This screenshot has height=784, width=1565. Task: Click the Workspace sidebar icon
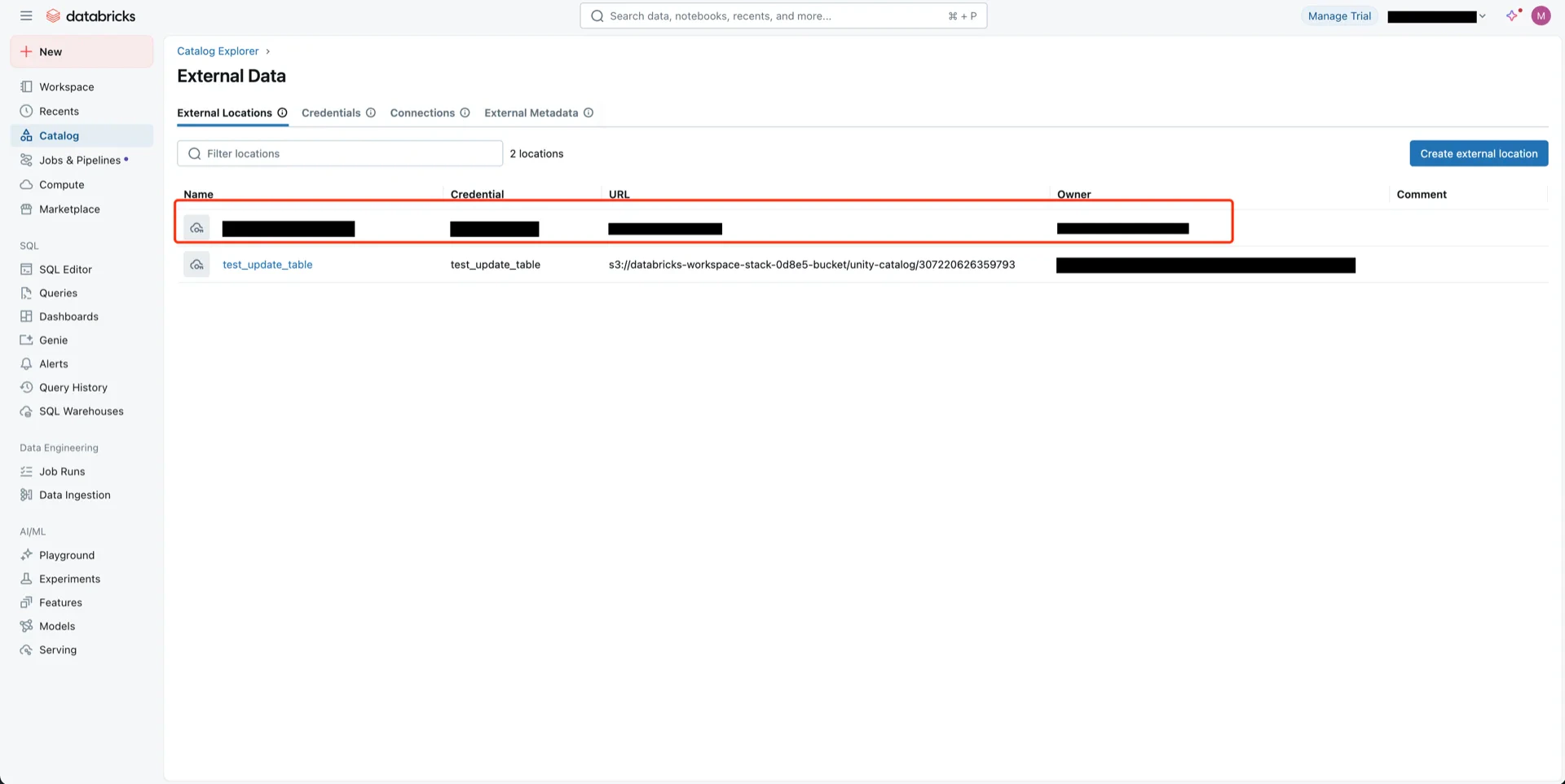pyautogui.click(x=26, y=86)
